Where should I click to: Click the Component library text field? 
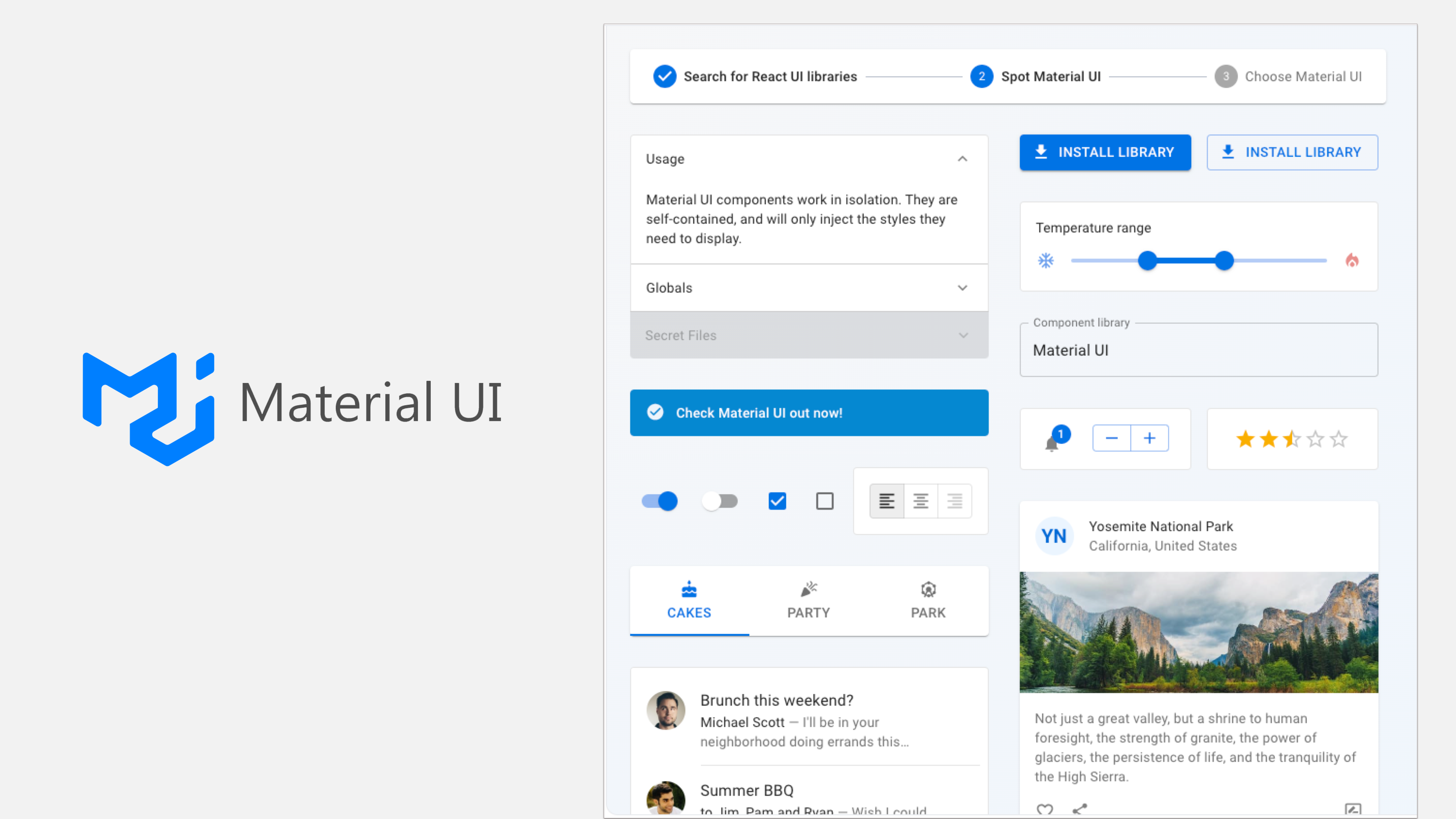point(1198,350)
